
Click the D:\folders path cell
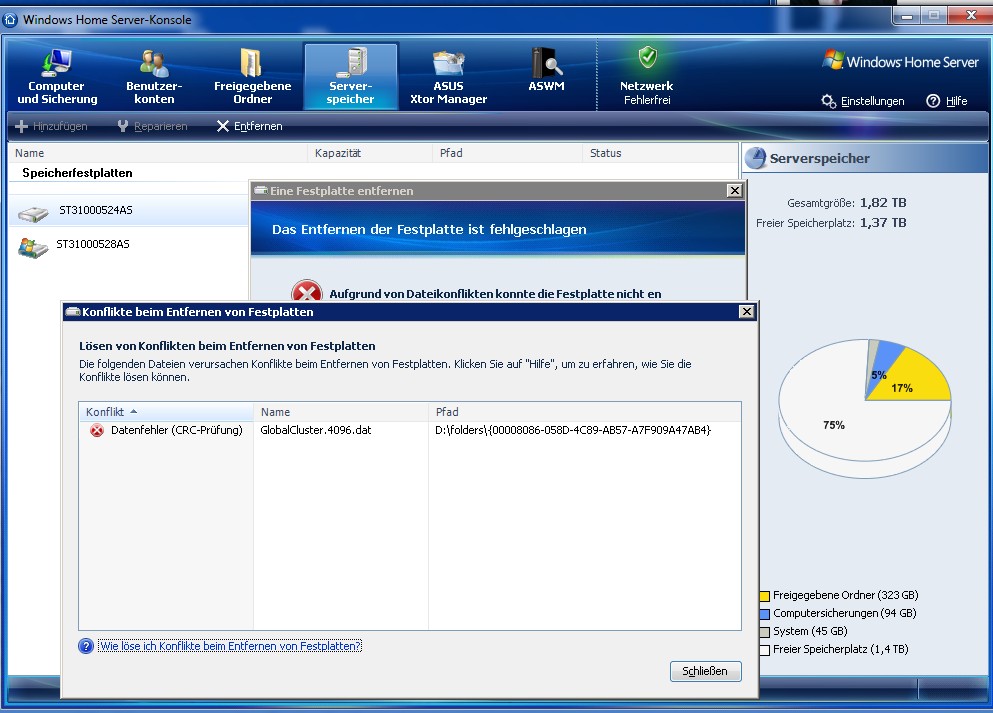coord(573,430)
